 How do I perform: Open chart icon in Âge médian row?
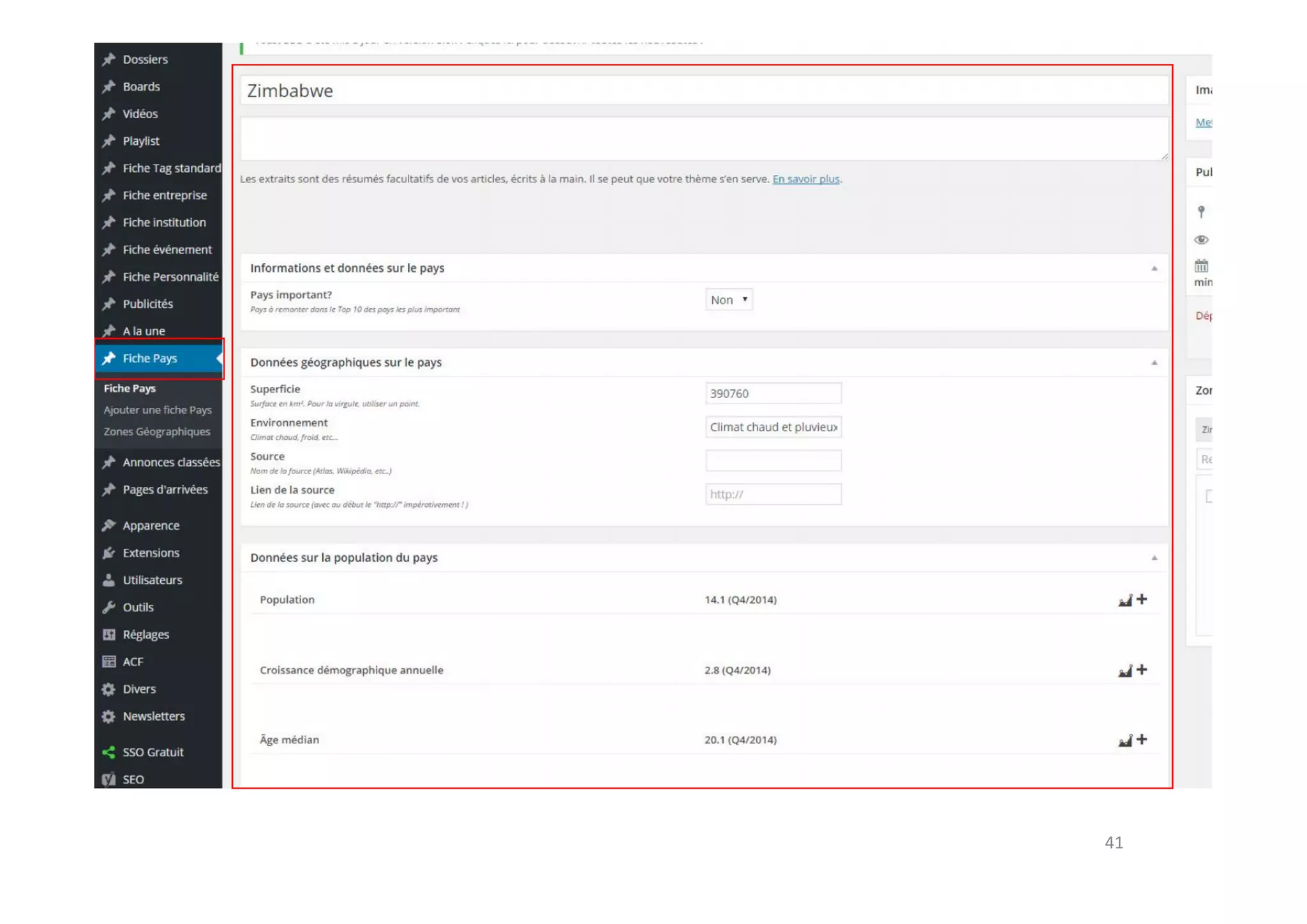1124,740
